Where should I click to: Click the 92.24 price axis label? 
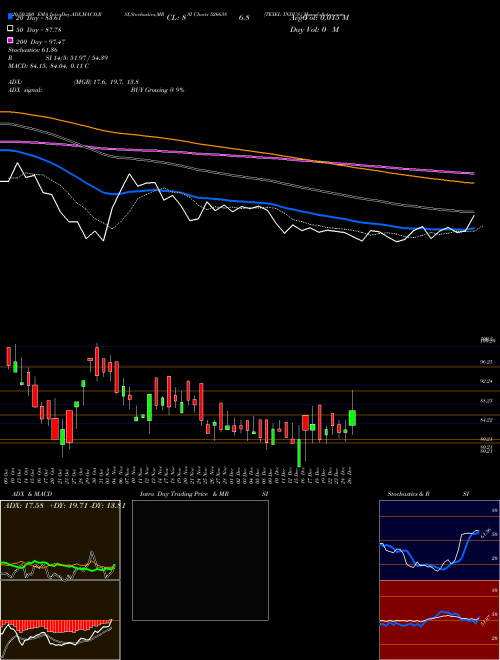click(x=487, y=381)
